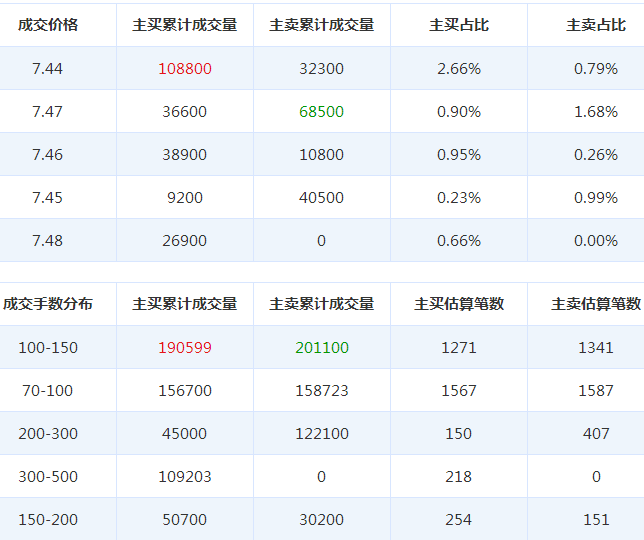Viewport: 644px width, 540px height.
Task: Select the 100-150 lot range row label
Action: (48, 348)
